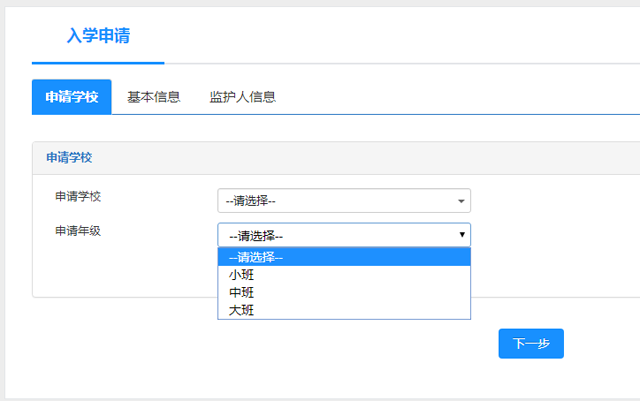The height and width of the screenshot is (401, 640).
Task: Click the 申请学校 field label
Action: click(78, 196)
